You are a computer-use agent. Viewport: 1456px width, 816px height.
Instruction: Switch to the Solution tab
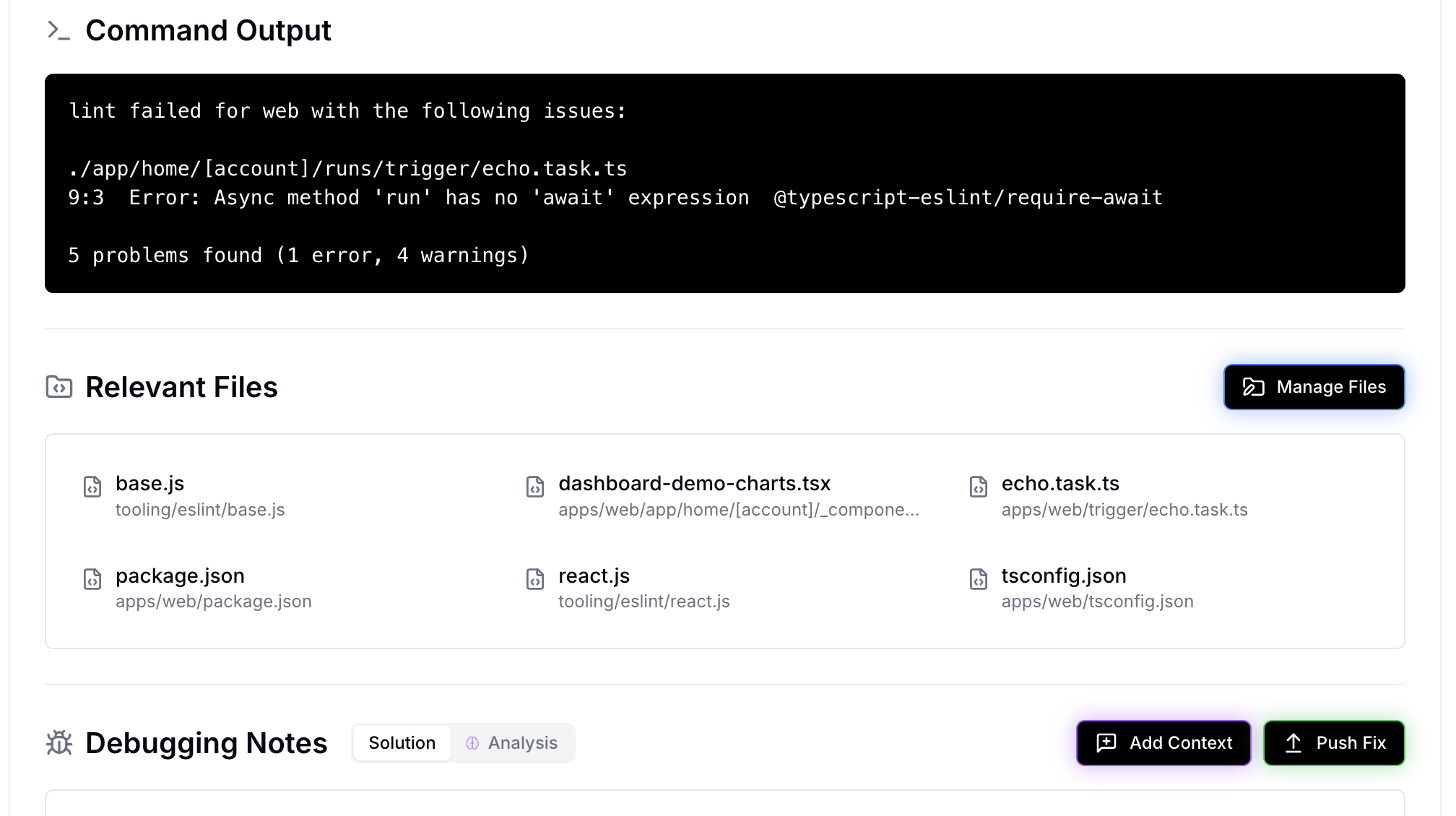coord(402,743)
